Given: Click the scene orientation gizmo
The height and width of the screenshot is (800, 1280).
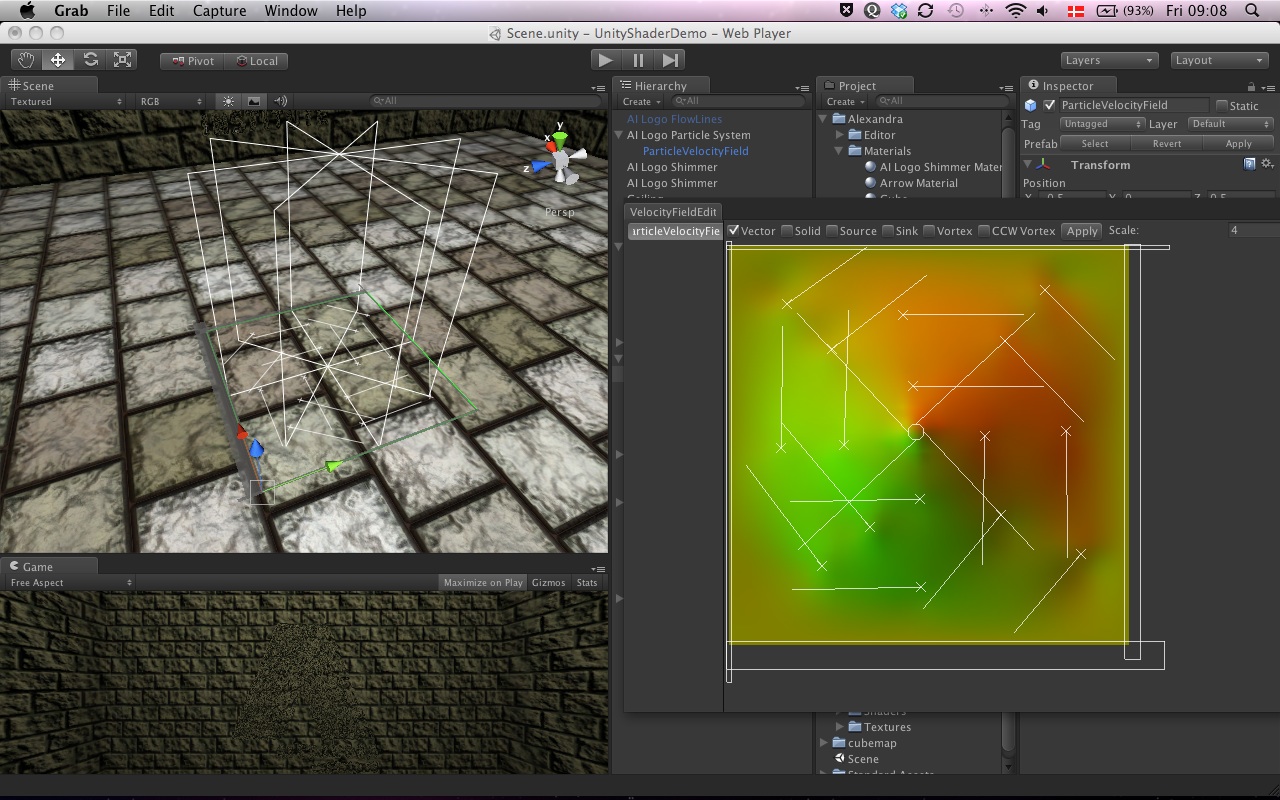Looking at the screenshot, I should 559,158.
